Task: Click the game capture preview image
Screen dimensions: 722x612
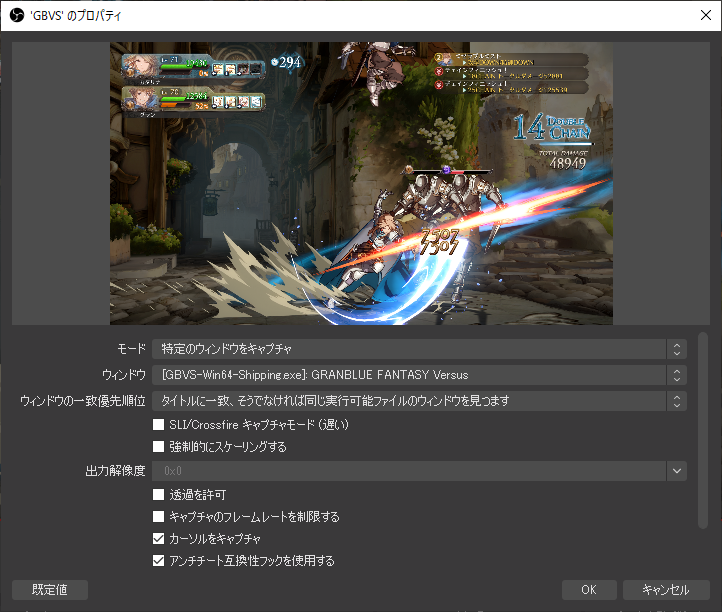Action: tap(361, 183)
